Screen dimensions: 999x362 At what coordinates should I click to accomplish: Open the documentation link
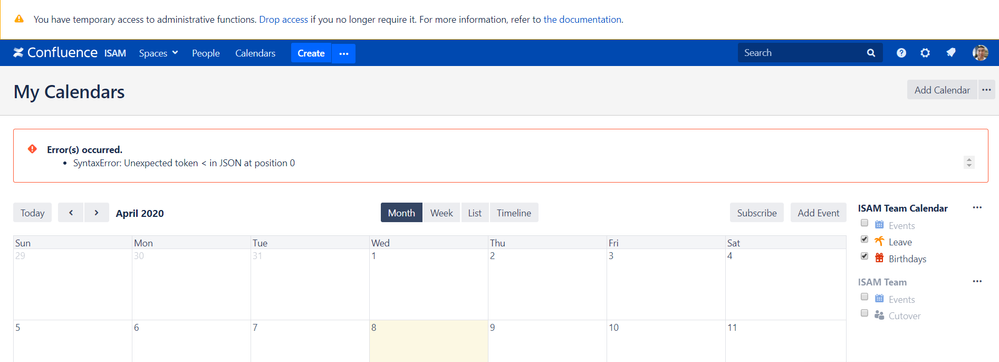[x=582, y=19]
